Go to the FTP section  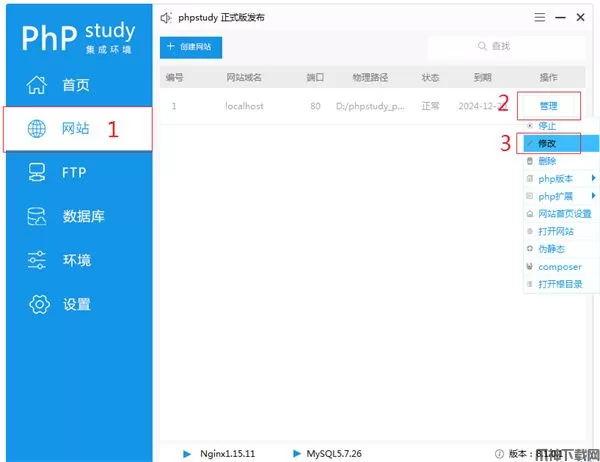click(79, 172)
